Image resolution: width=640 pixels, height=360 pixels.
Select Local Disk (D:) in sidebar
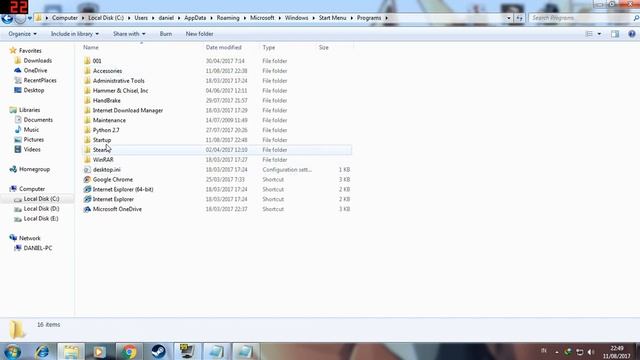click(x=41, y=209)
